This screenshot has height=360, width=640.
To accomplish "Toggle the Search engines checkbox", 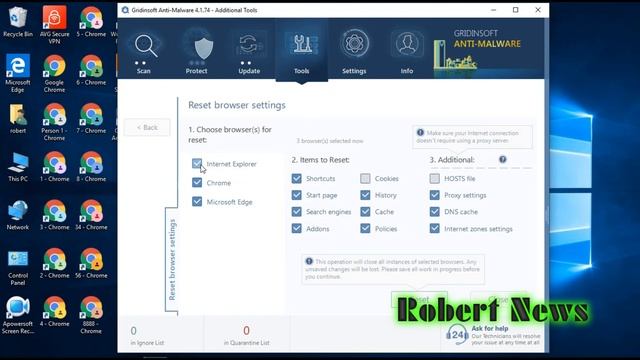I will click(x=297, y=212).
